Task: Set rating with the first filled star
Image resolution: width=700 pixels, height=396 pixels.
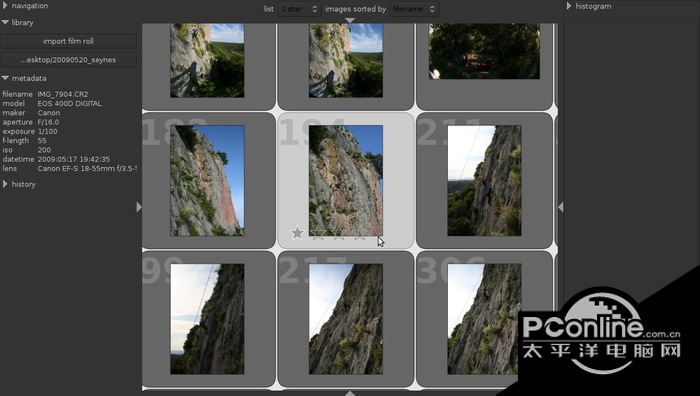Action: [297, 233]
